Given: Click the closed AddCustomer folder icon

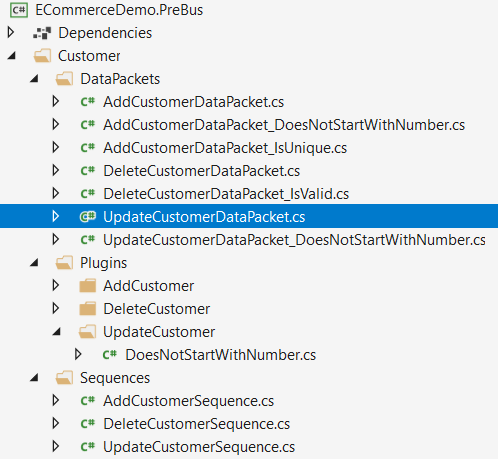Looking at the screenshot, I should click(88, 286).
